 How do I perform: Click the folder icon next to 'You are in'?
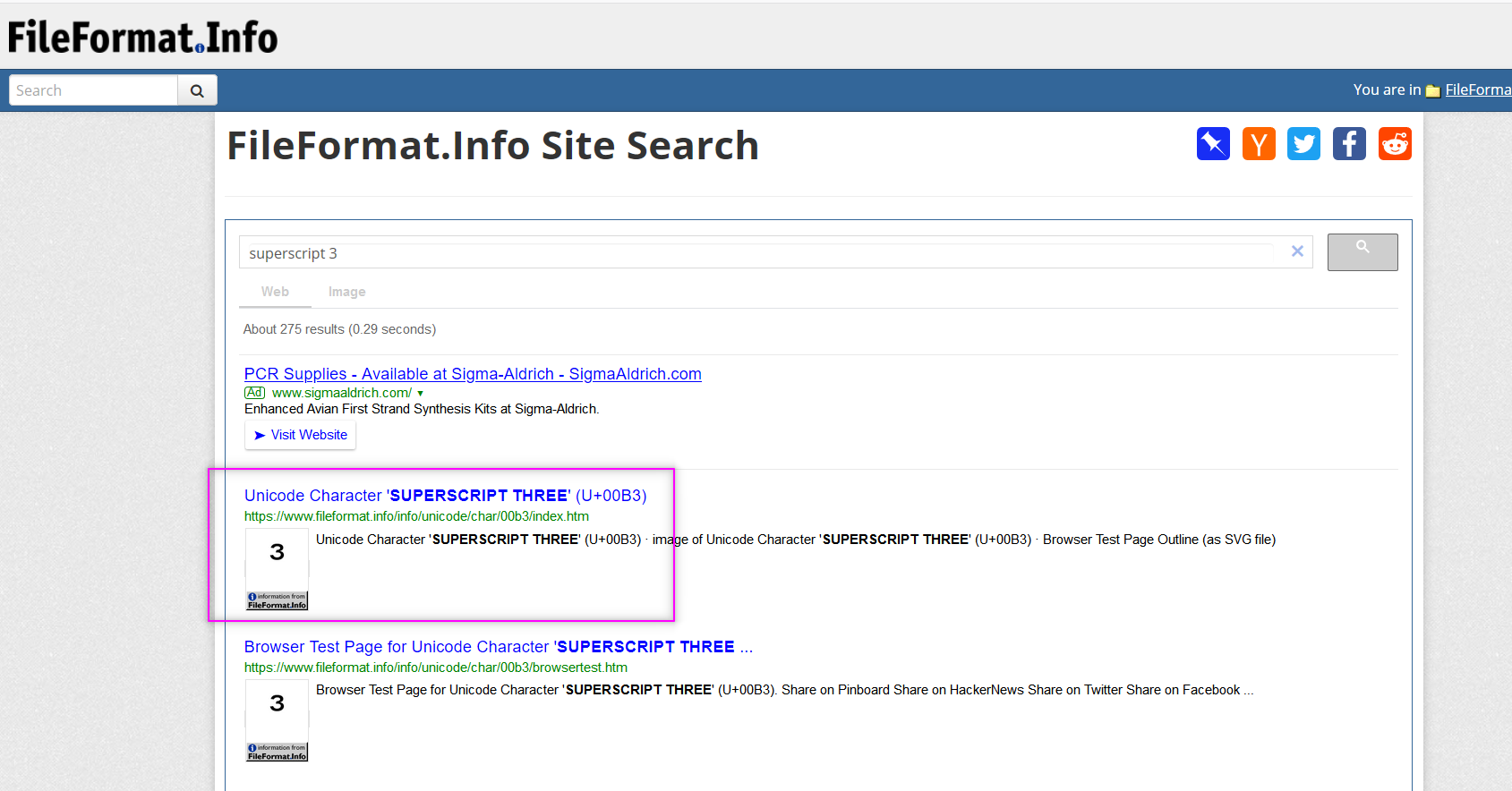1432,90
